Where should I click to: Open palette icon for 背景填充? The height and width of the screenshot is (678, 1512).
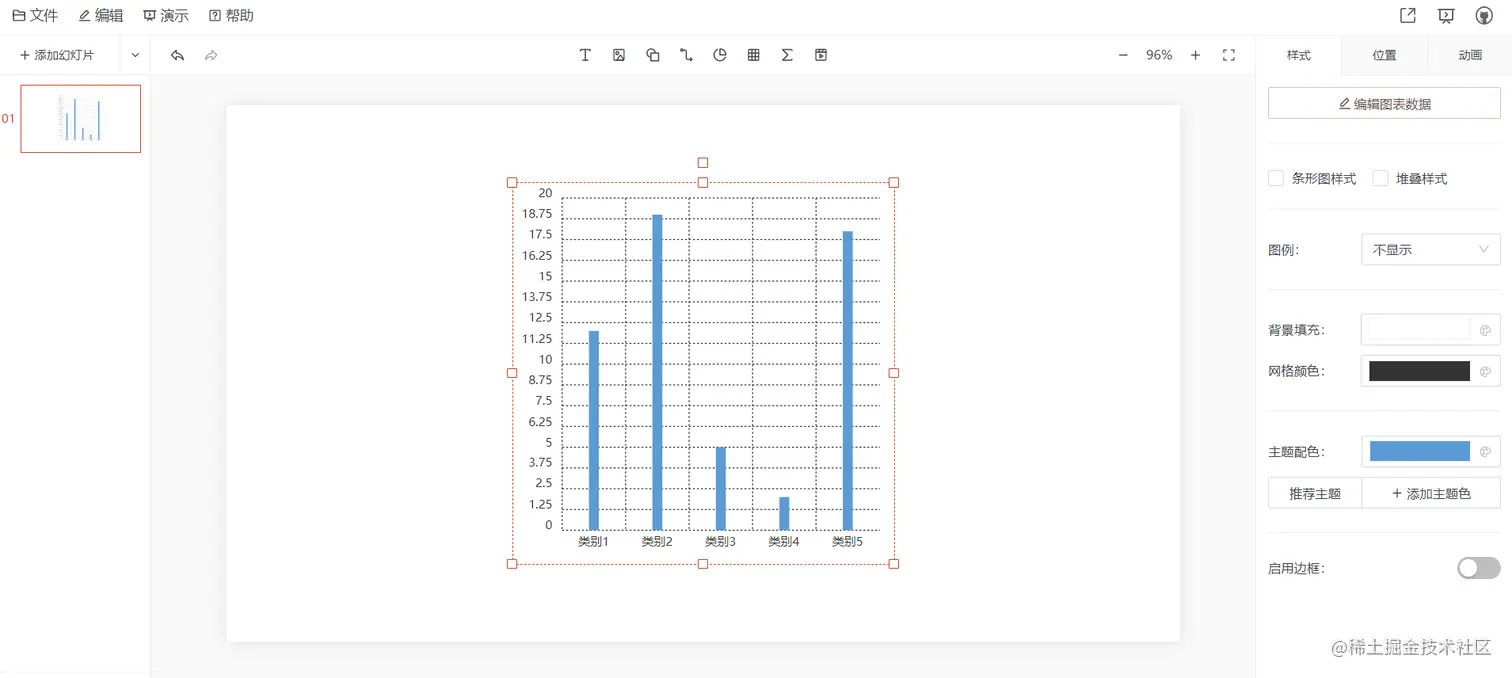tap(1485, 330)
